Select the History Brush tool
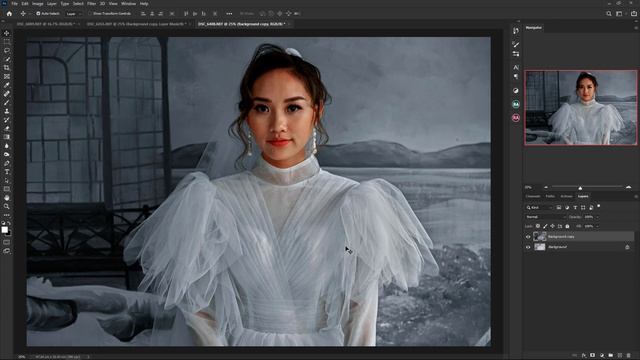This screenshot has width=640, height=360. pyautogui.click(x=7, y=120)
